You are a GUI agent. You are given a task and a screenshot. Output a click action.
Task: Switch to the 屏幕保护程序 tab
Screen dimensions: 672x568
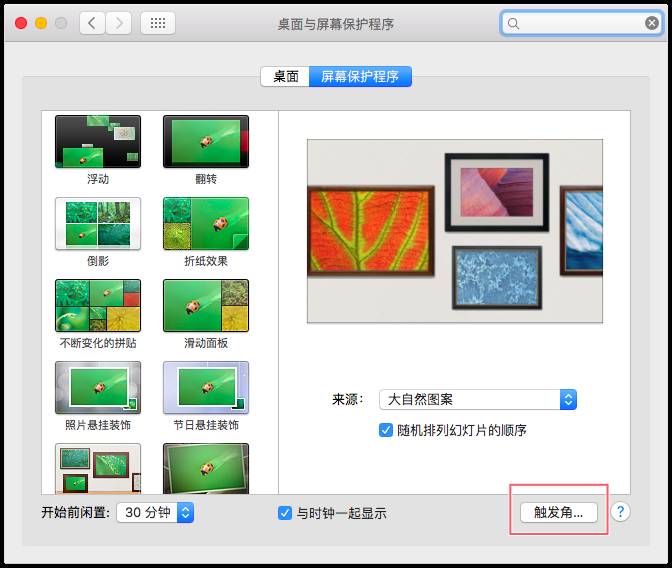360,76
